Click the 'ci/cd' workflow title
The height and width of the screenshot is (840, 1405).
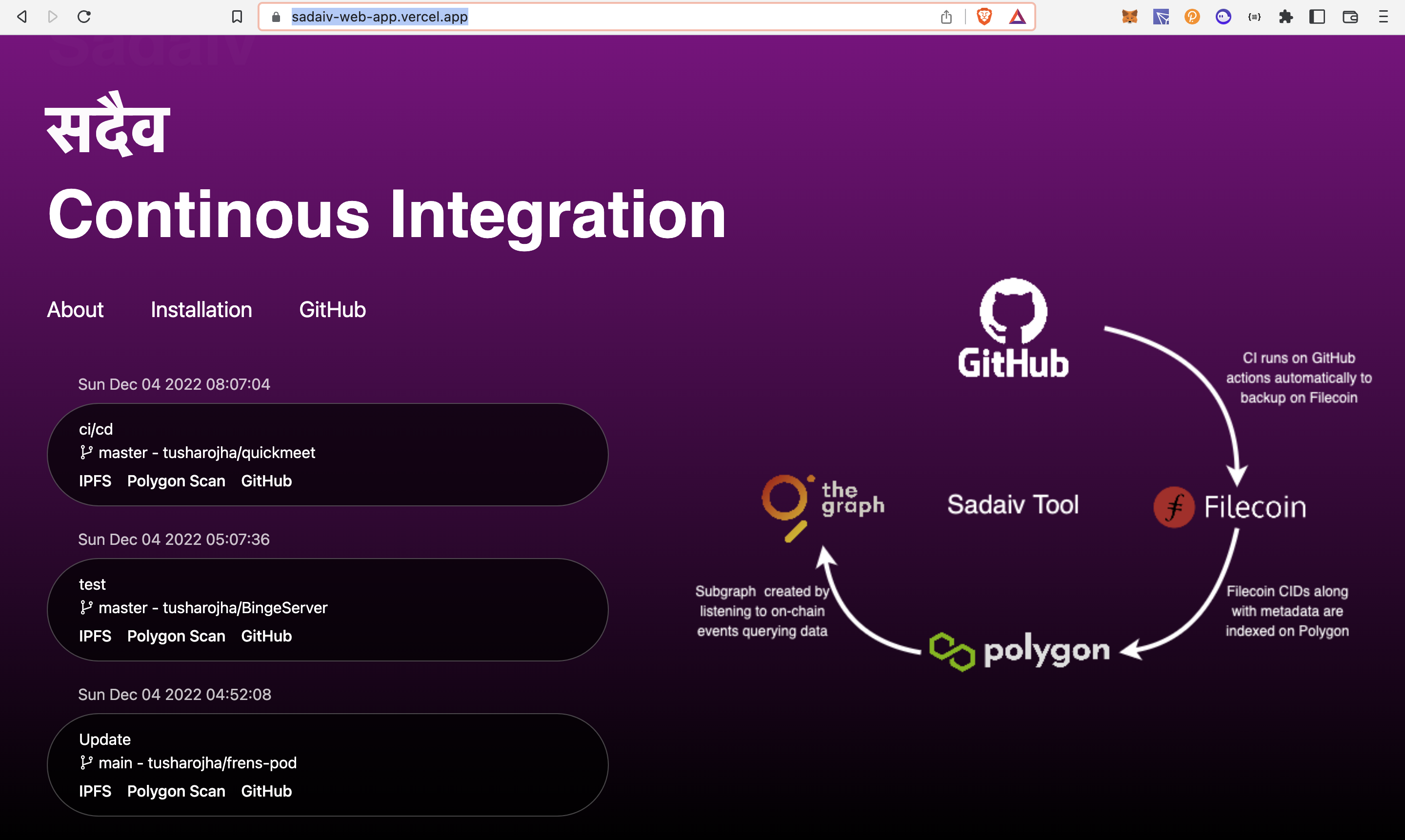pyautogui.click(x=96, y=429)
